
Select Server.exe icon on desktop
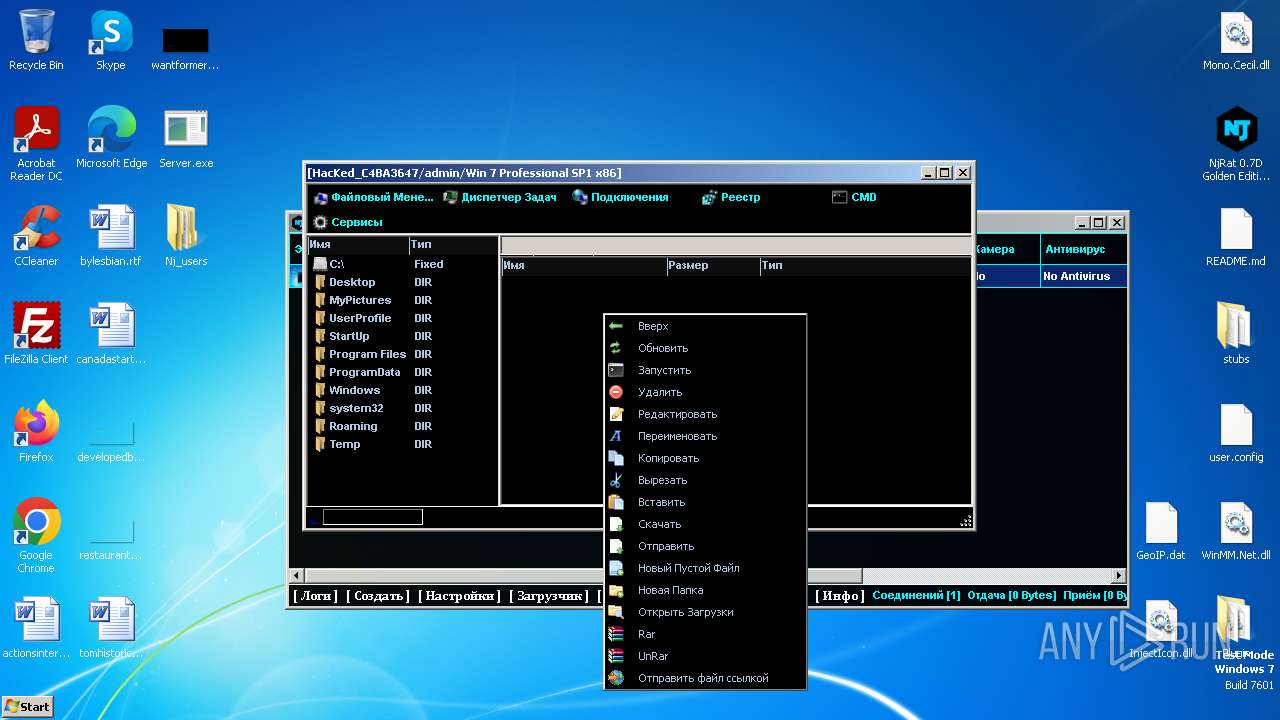[185, 137]
